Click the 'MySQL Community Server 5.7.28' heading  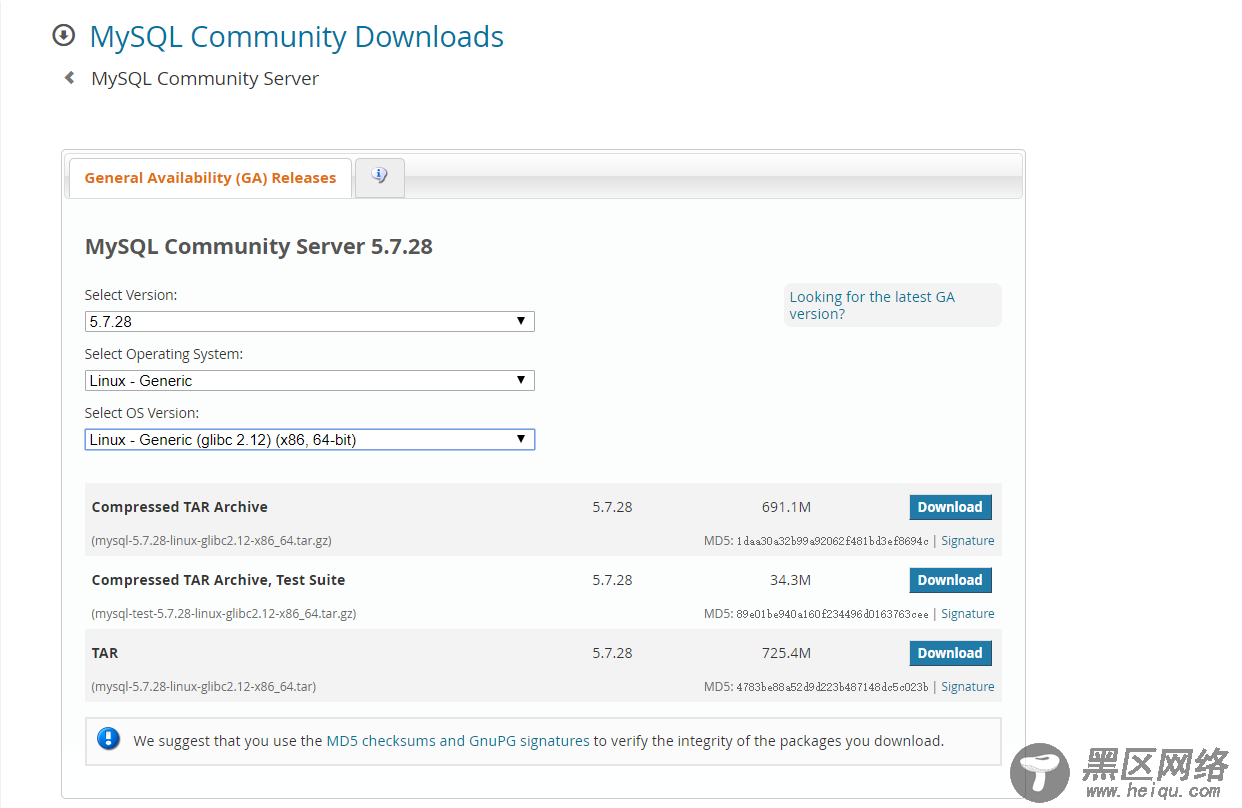[x=259, y=247]
